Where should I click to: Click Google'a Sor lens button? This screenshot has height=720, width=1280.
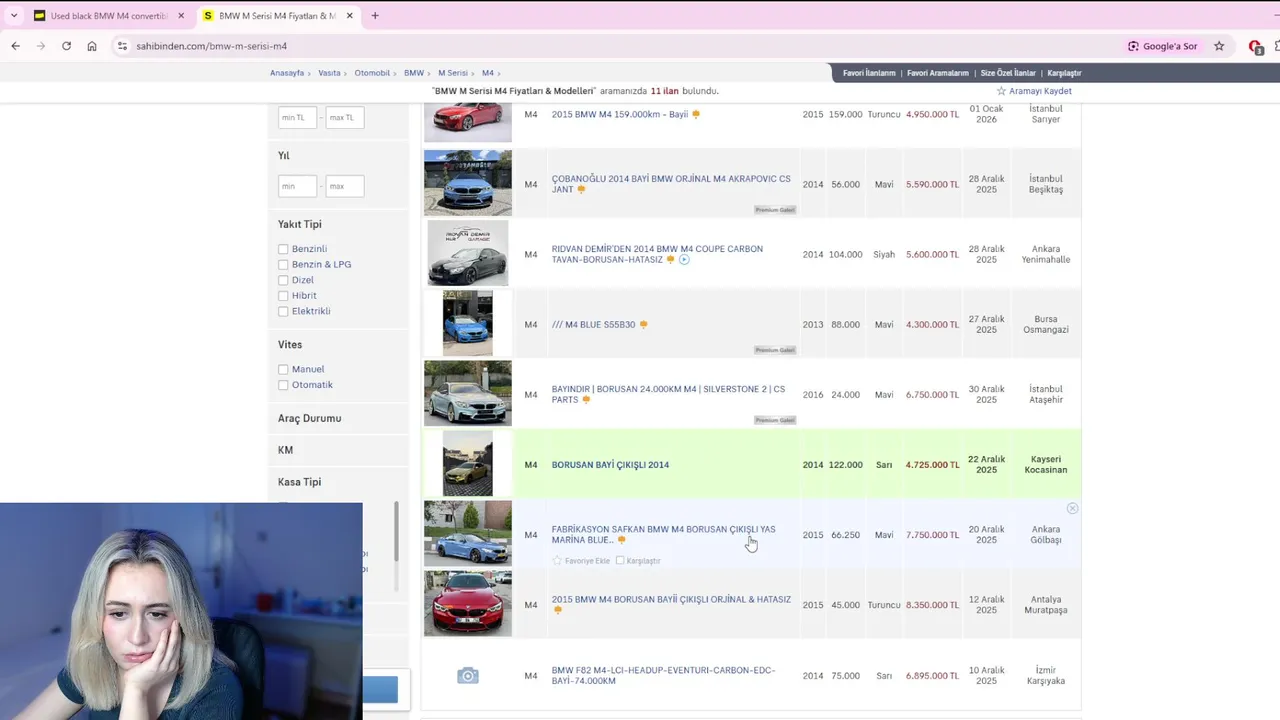coord(1162,46)
